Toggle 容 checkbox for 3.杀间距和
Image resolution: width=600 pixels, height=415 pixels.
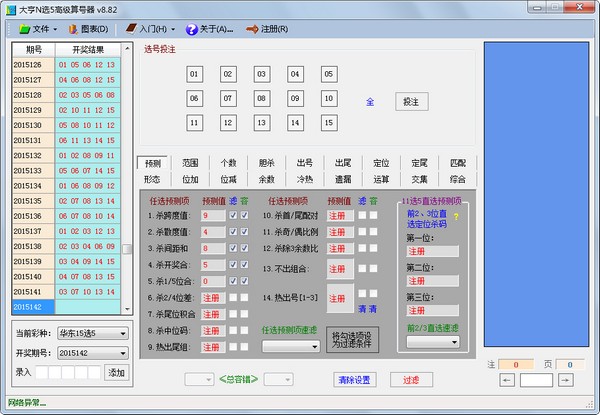(x=244, y=248)
